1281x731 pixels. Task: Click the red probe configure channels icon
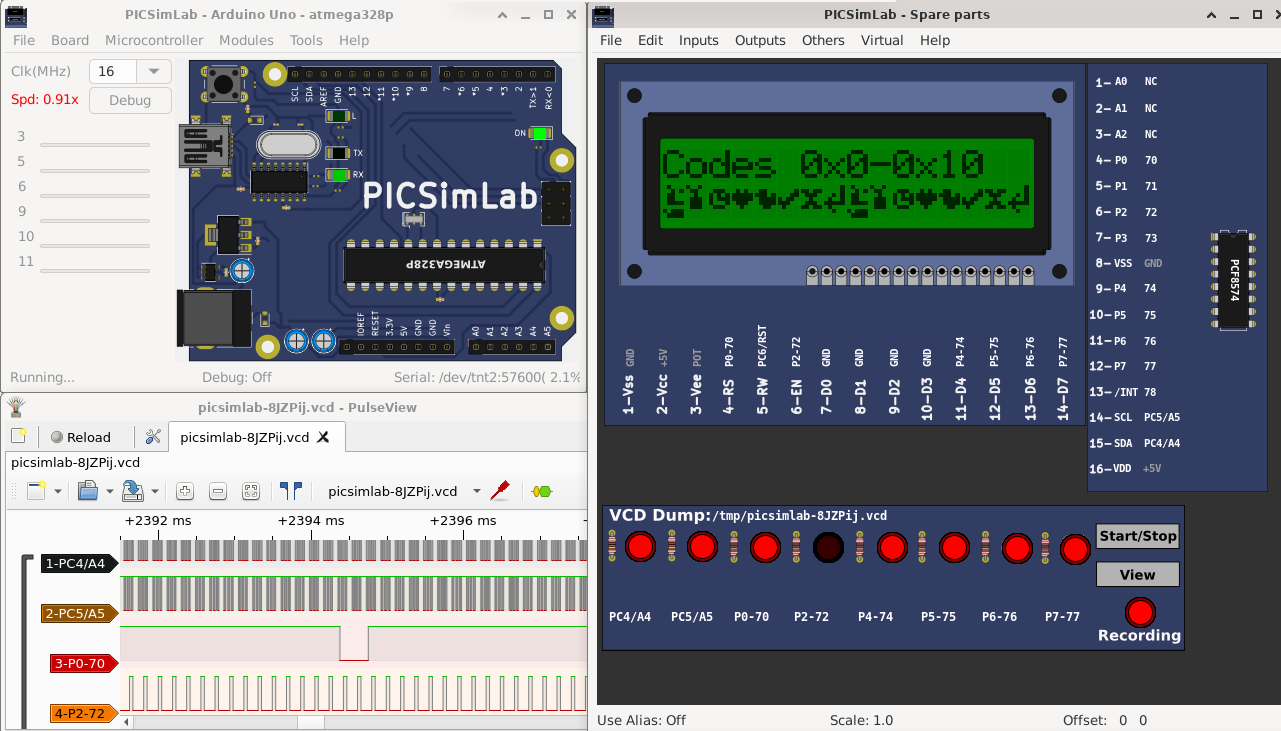[x=500, y=491]
